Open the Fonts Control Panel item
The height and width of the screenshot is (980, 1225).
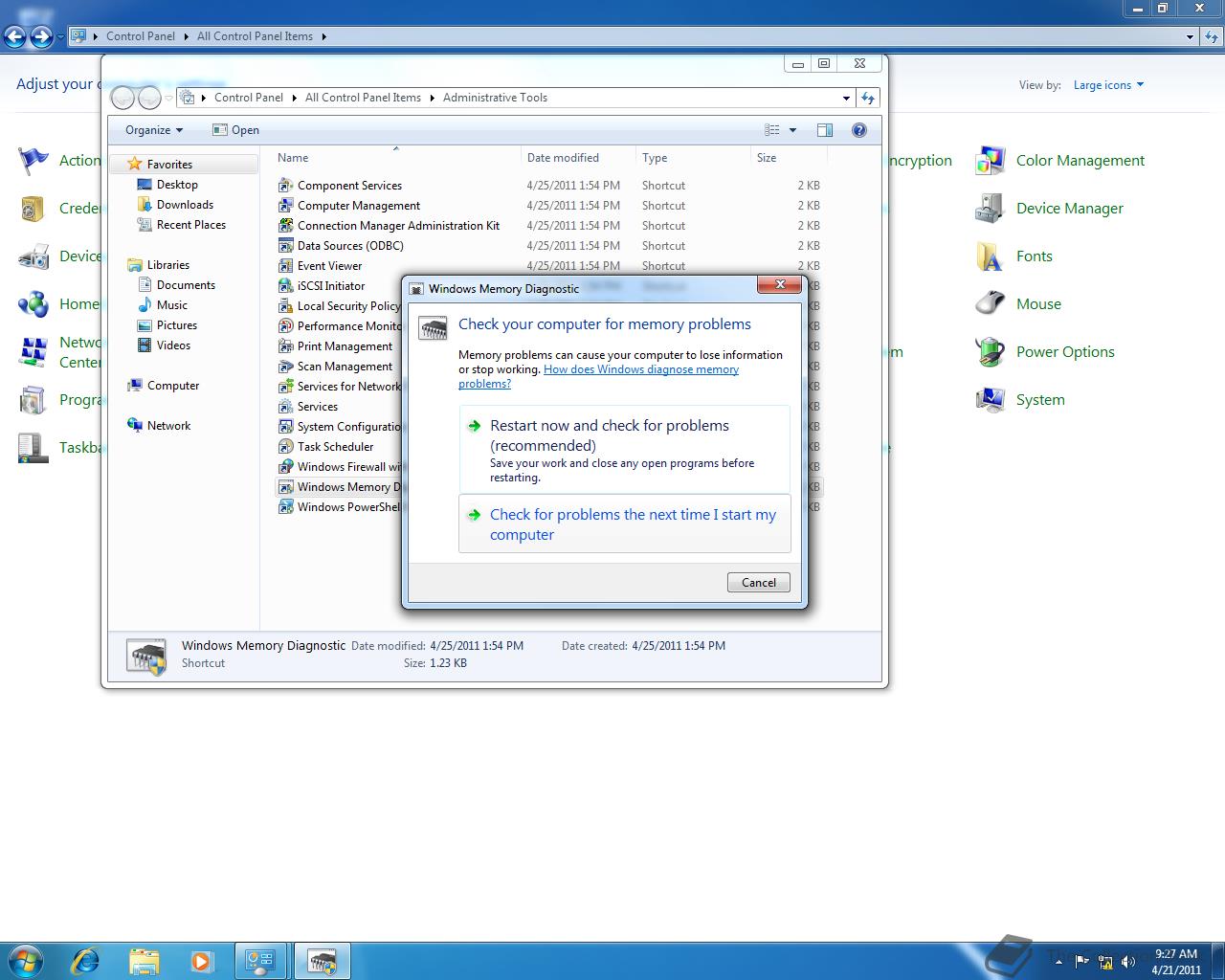(1014, 256)
